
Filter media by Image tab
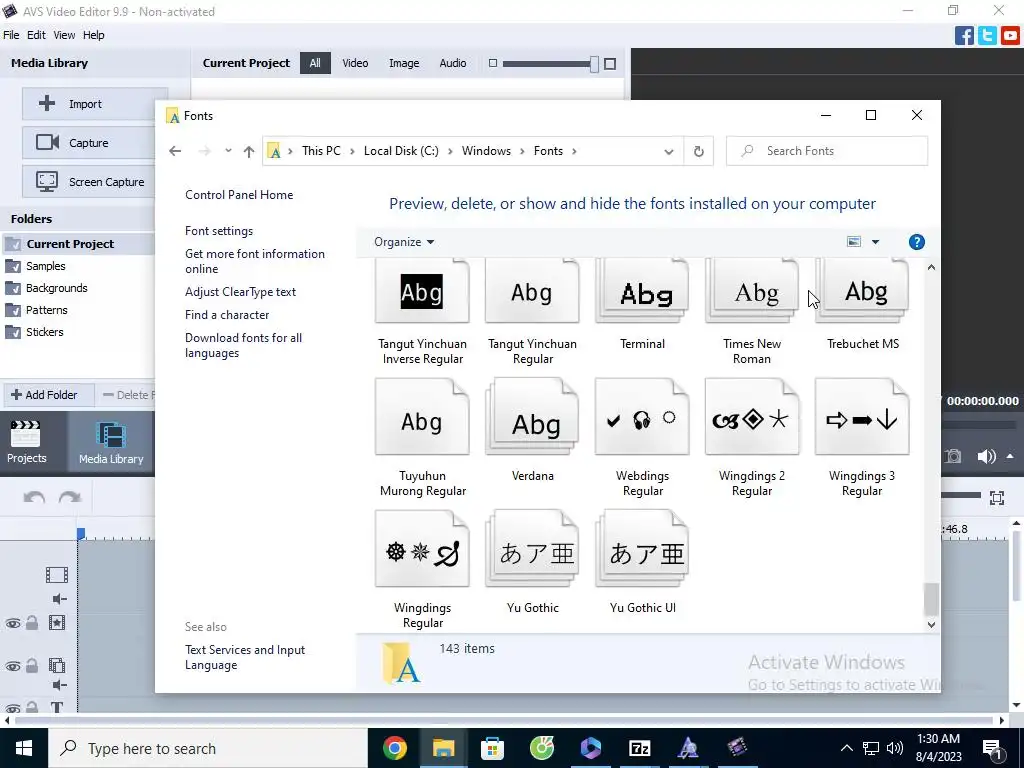click(404, 63)
